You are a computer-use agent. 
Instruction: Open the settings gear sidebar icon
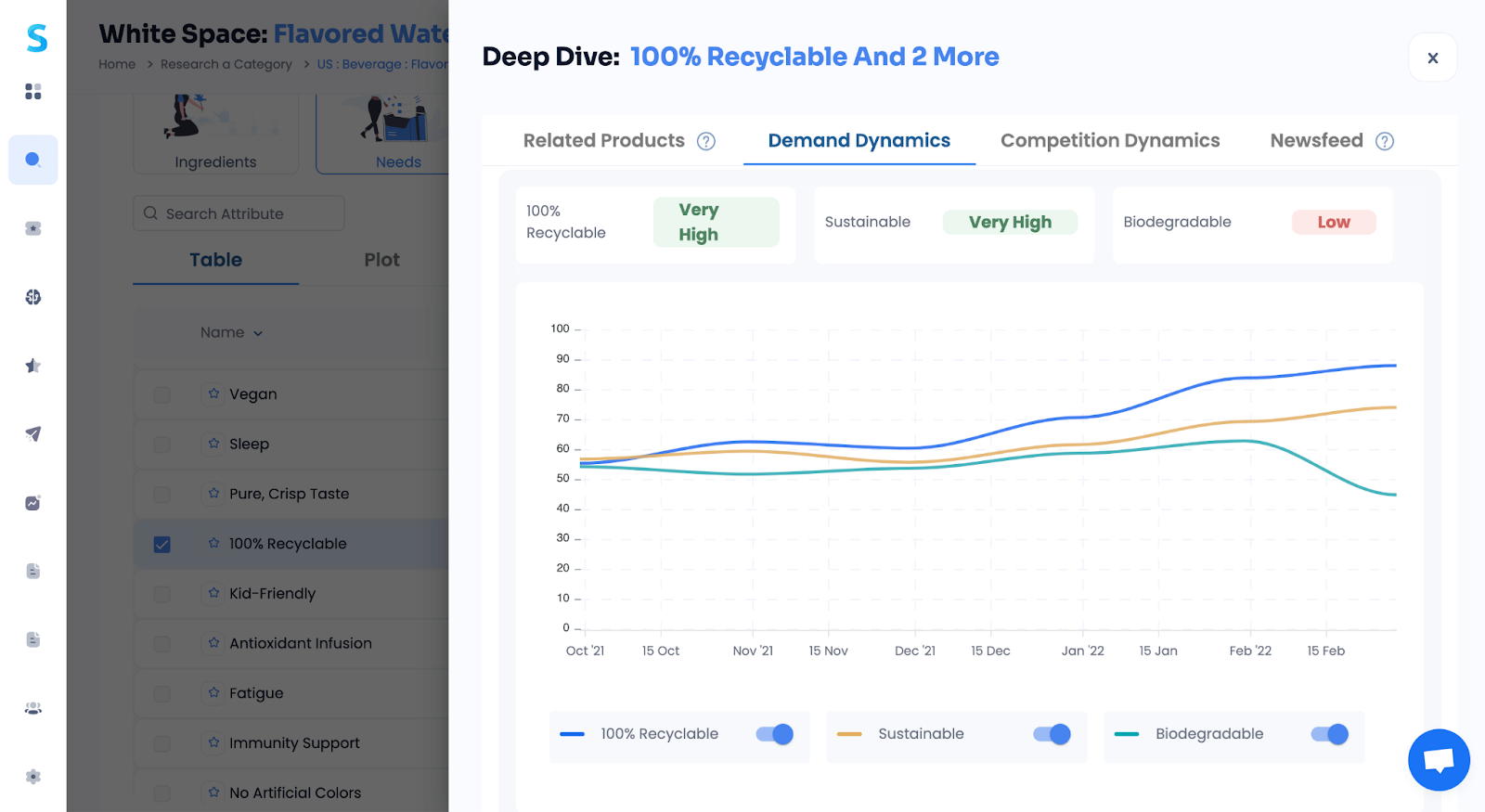click(x=33, y=777)
